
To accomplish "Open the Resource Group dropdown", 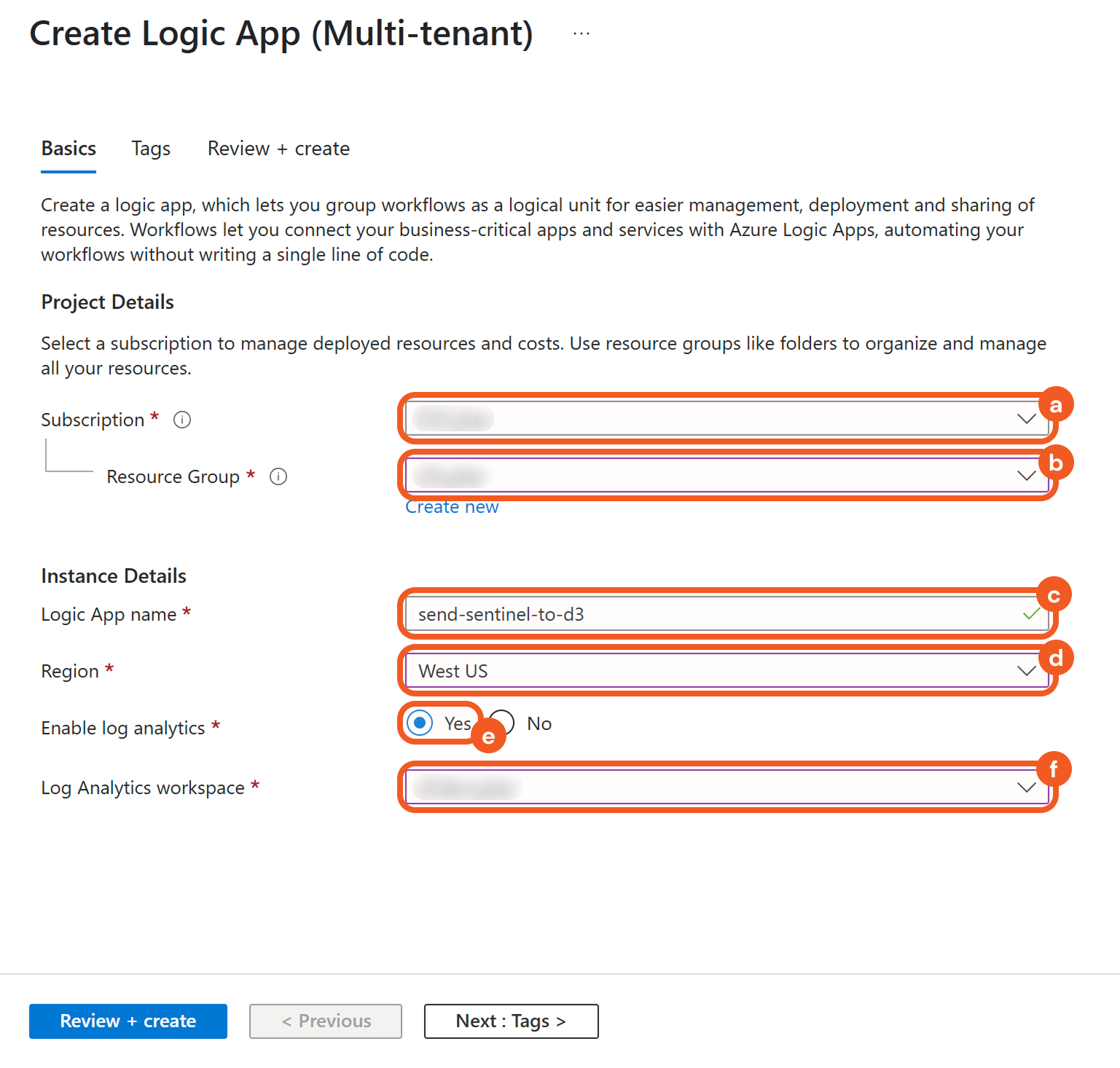I will tap(725, 476).
